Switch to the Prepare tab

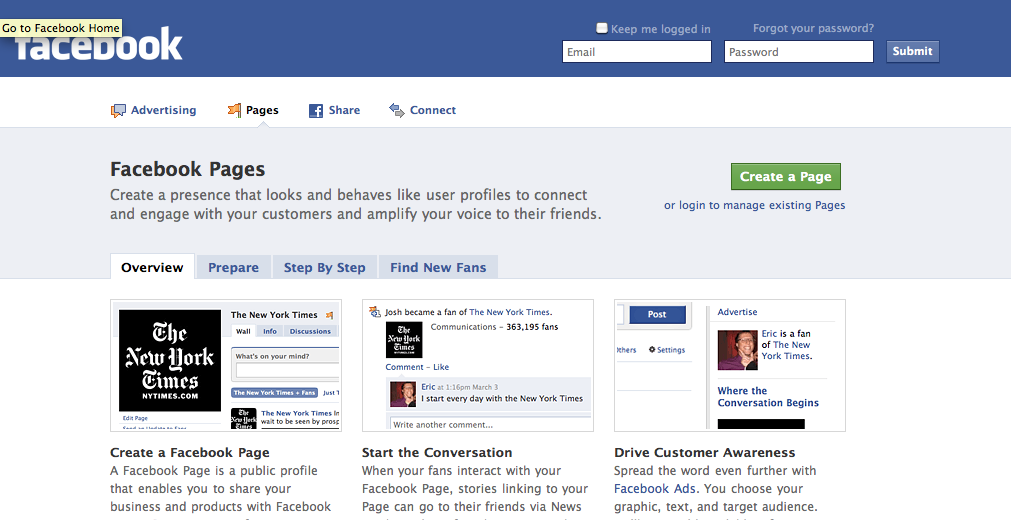coord(233,267)
